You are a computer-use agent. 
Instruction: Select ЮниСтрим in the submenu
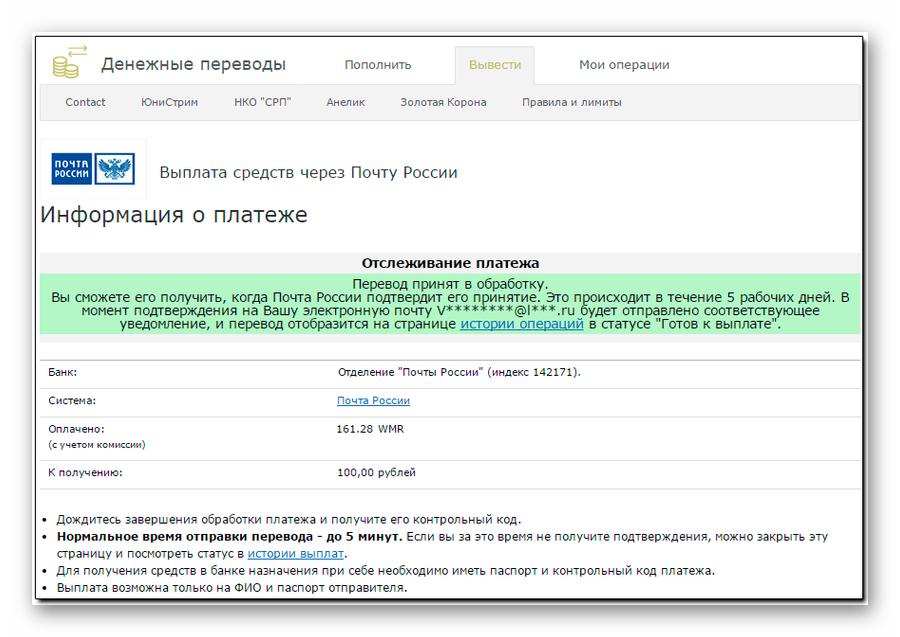[x=169, y=102]
